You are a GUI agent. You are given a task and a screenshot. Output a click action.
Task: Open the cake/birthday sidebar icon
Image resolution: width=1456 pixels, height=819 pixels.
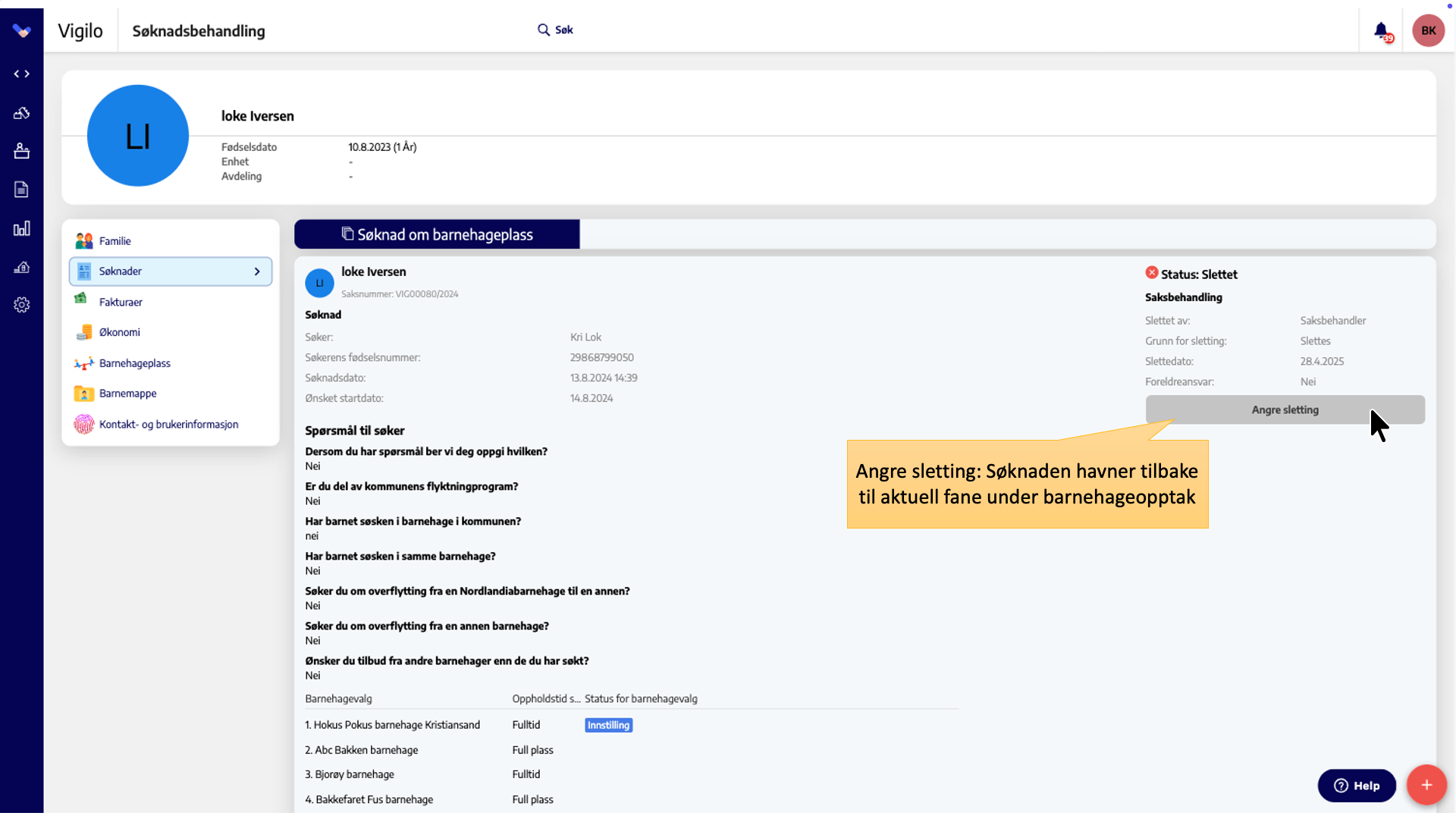(22, 151)
